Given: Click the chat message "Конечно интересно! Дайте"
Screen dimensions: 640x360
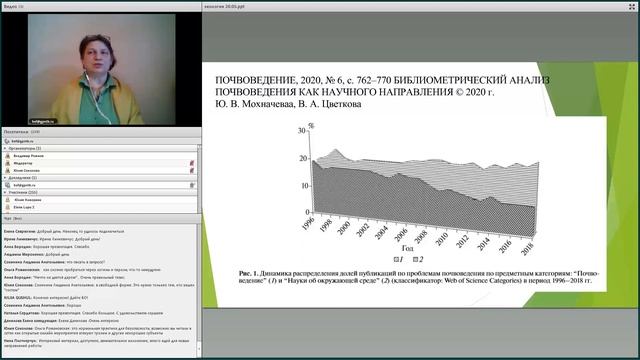Looking at the screenshot, I should click(x=45, y=298).
